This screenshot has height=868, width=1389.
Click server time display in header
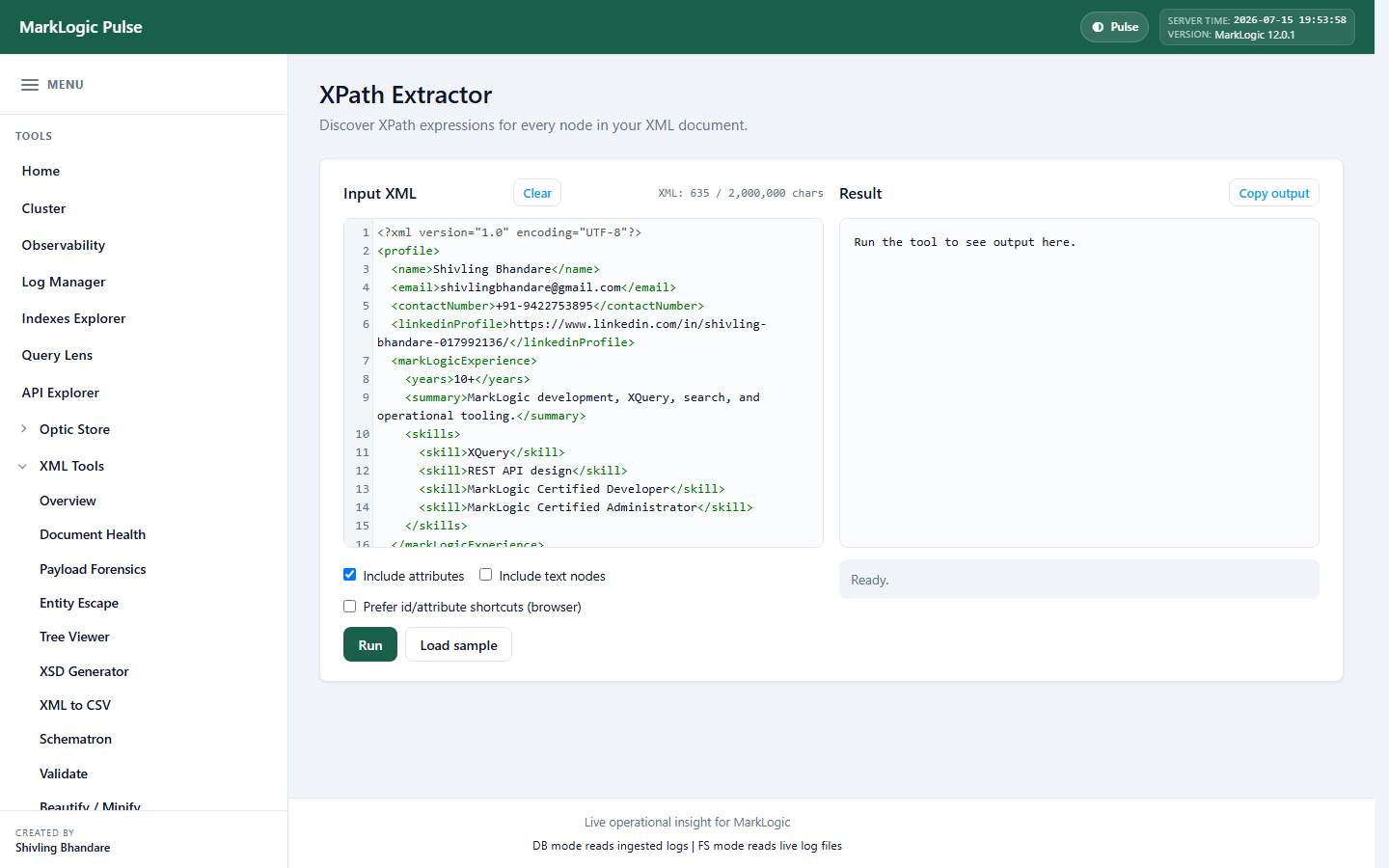[1257, 19]
